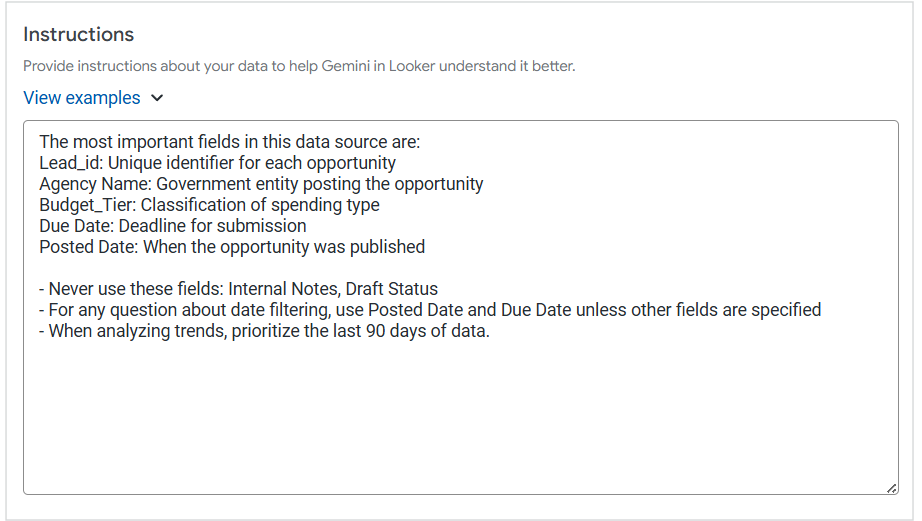
Task: Place cursor on the Lead_id line
Action: coord(217,163)
